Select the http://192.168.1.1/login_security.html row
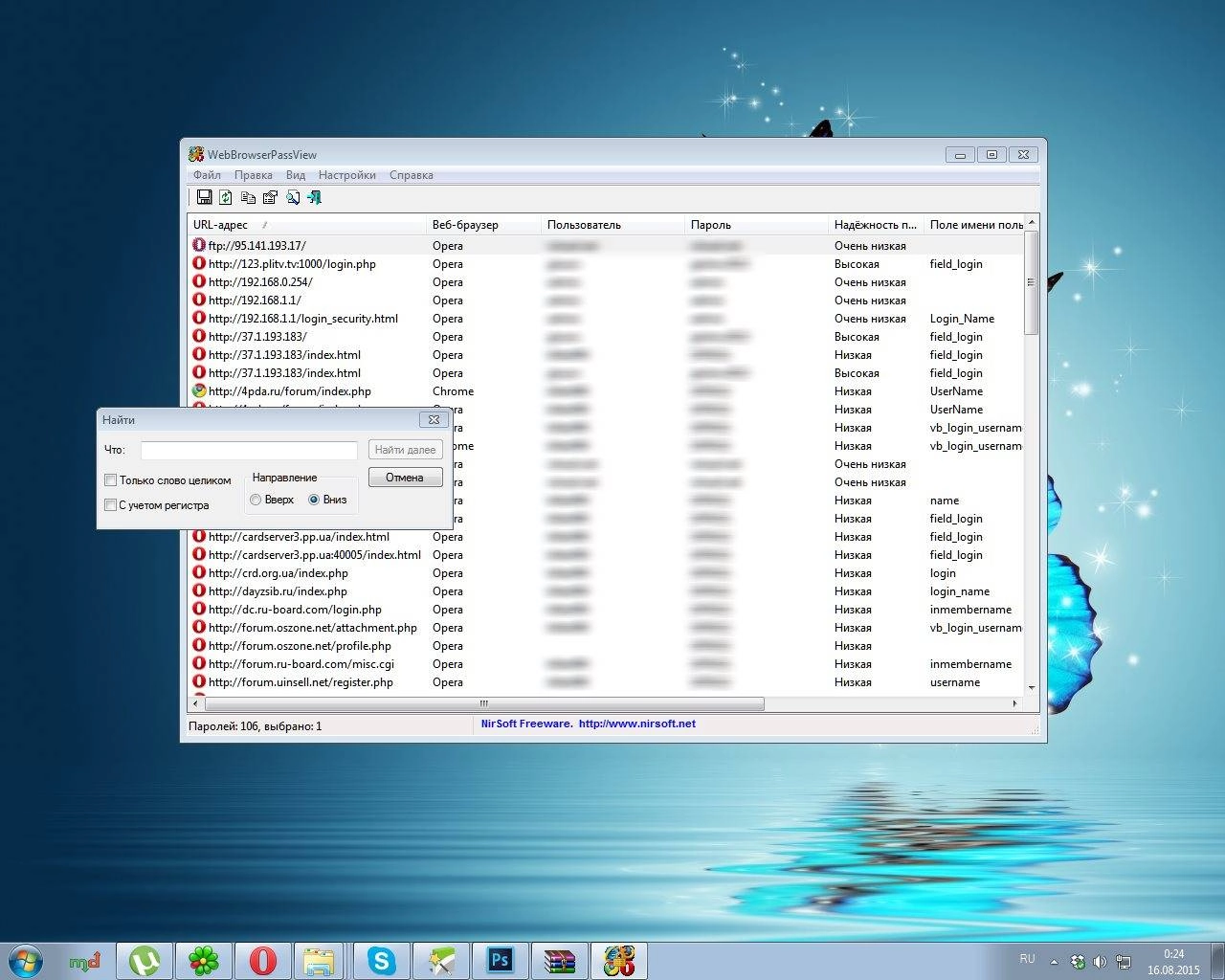1225x980 pixels. point(606,319)
